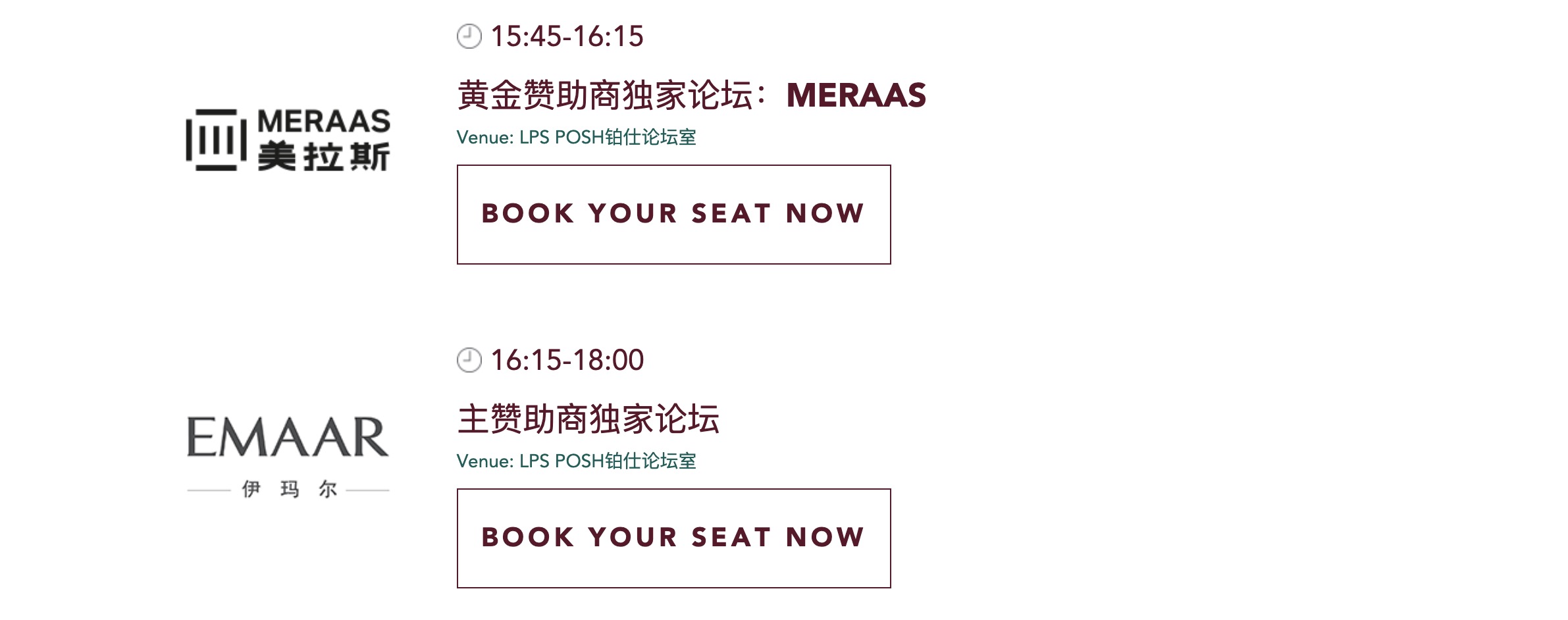Book your seat for the MERAAS forum
The height and width of the screenshot is (620, 1568).
pyautogui.click(x=673, y=215)
